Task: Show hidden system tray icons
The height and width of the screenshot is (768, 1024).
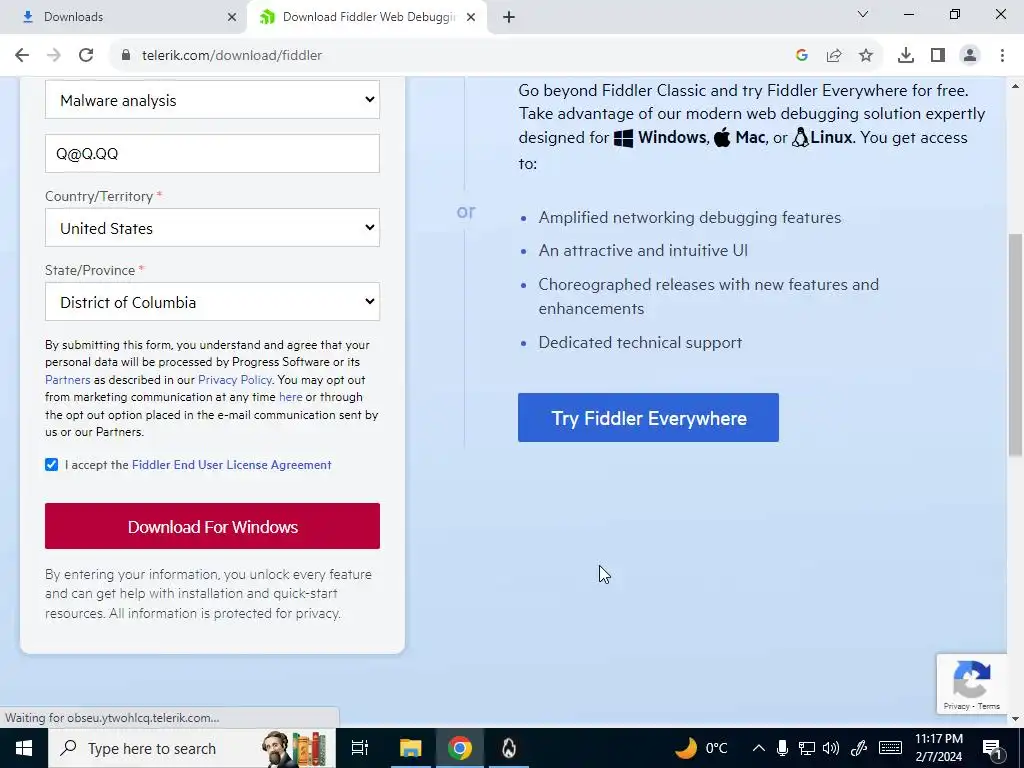Action: [758, 748]
